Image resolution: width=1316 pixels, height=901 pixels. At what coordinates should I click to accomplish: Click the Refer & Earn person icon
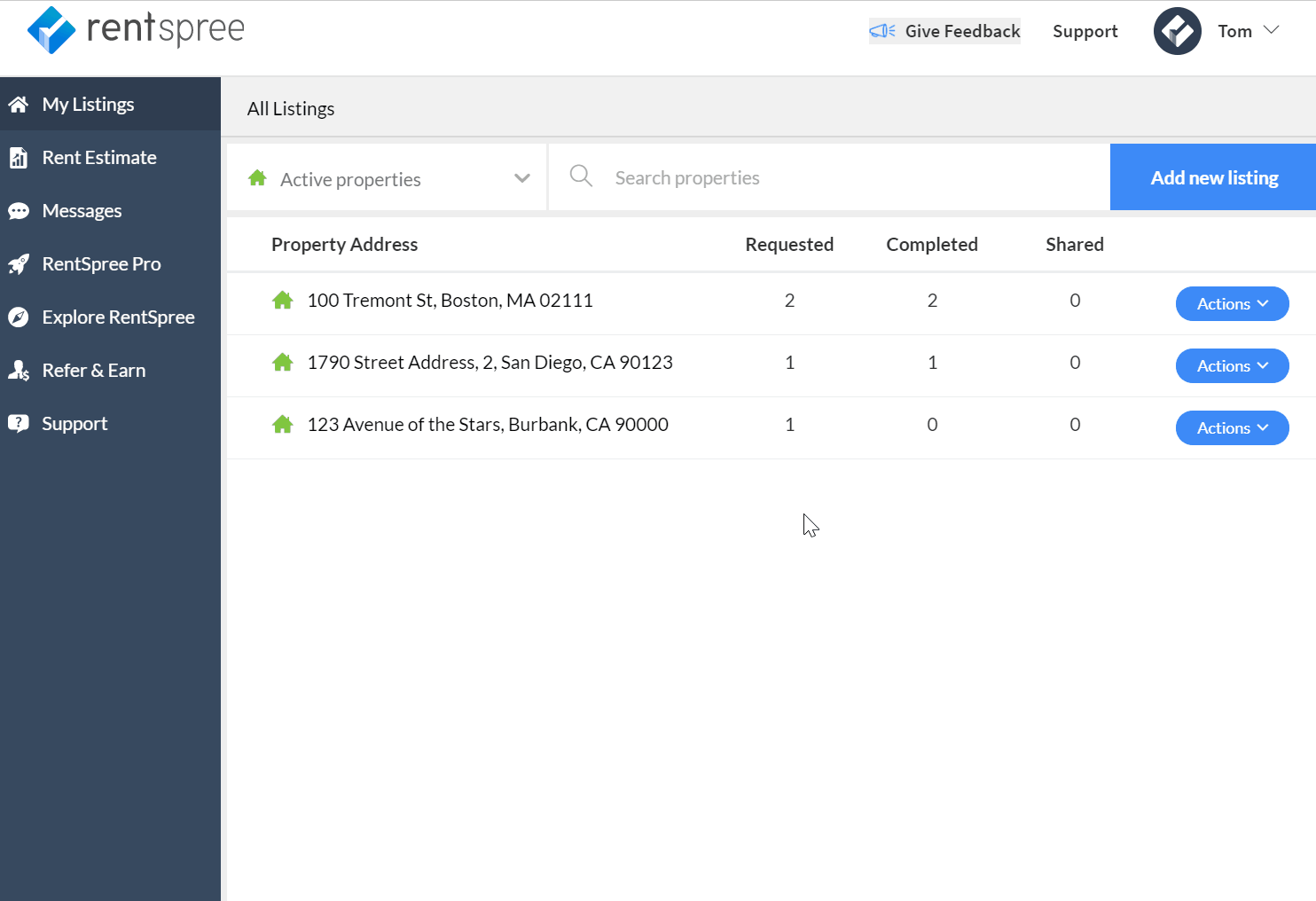tap(19, 371)
